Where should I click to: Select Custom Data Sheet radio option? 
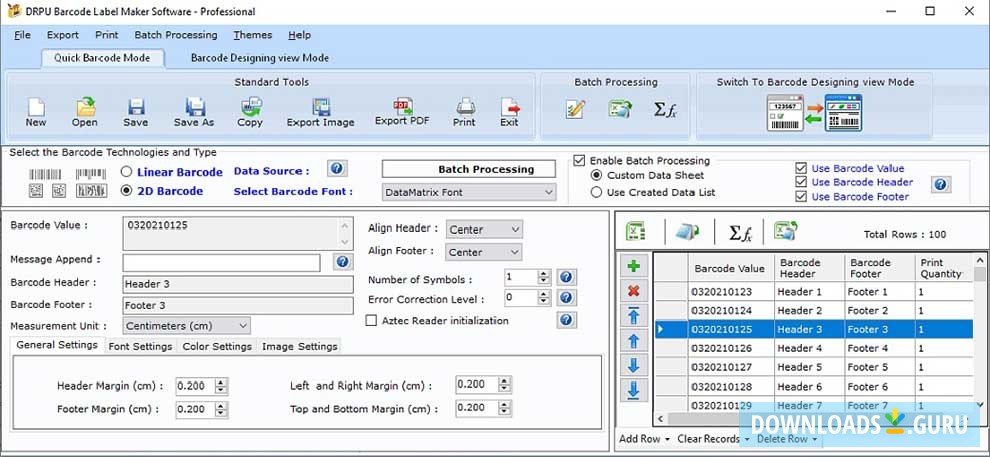point(596,175)
